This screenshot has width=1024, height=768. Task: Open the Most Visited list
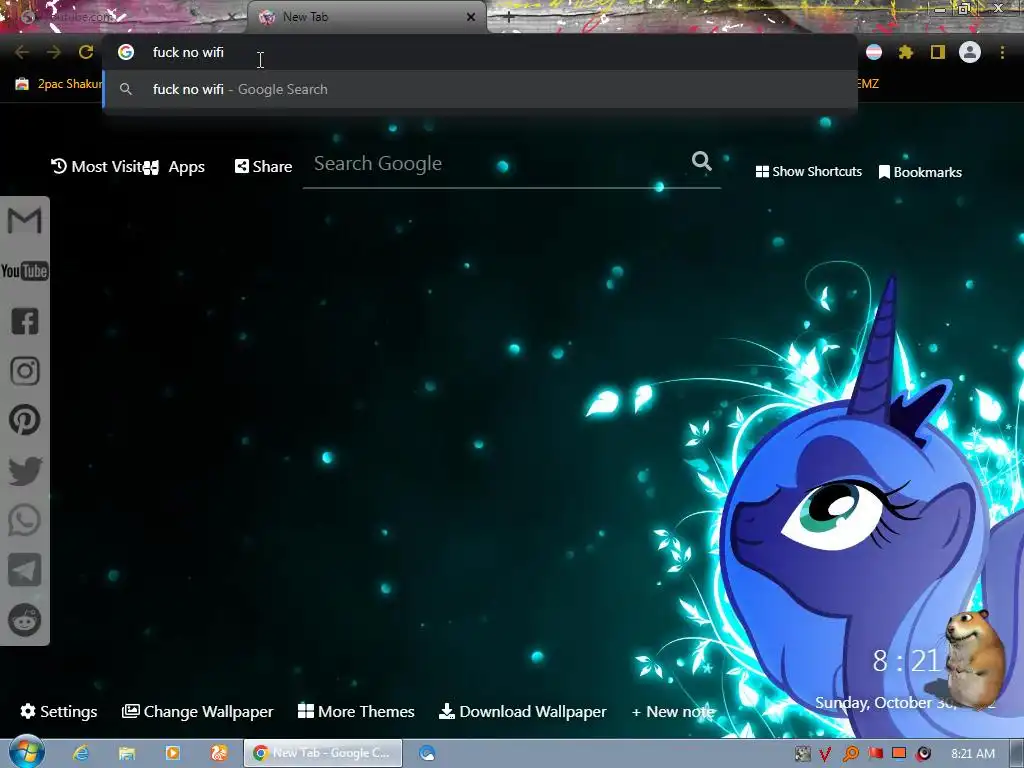click(96, 167)
